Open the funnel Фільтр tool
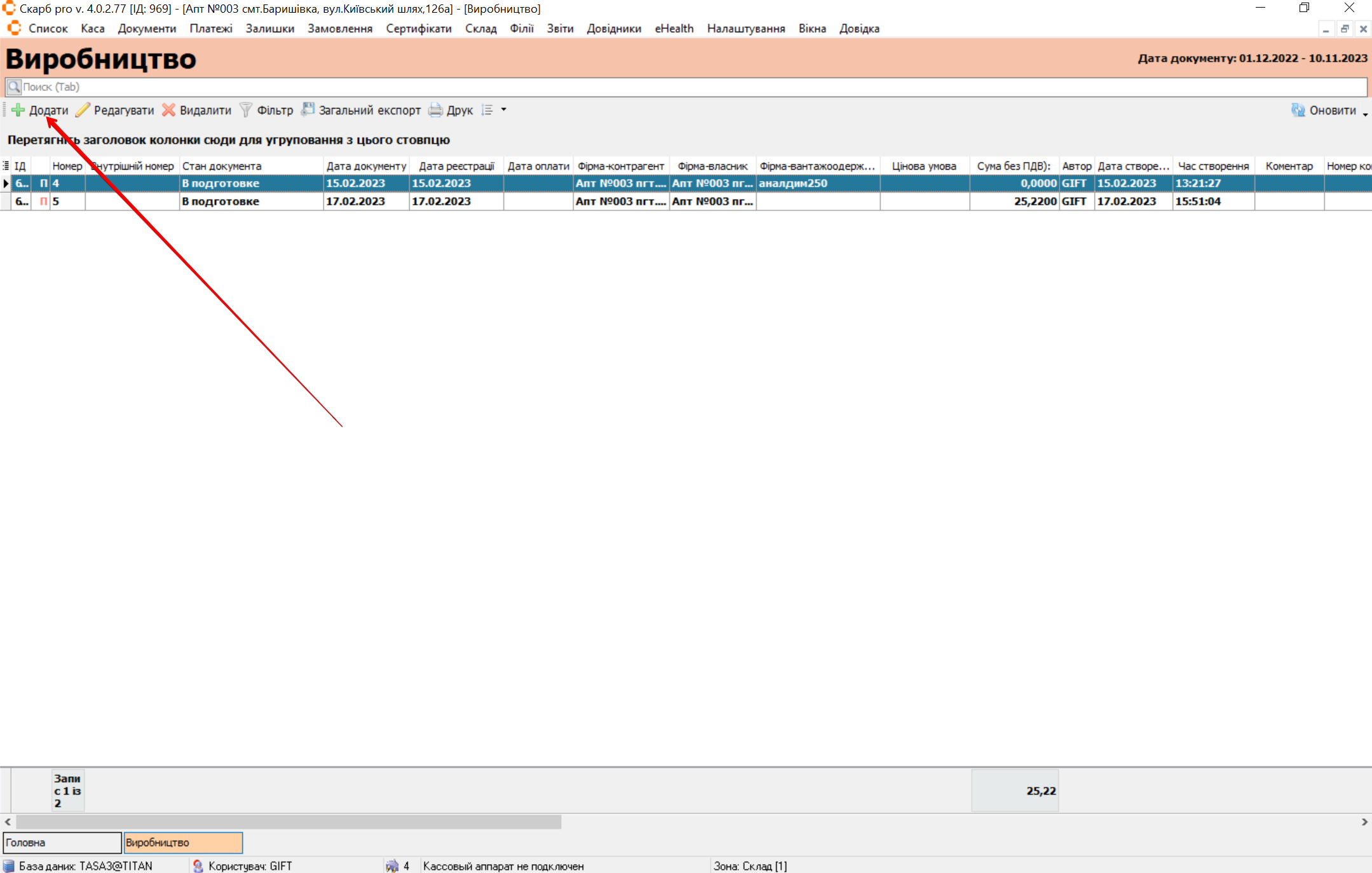Image resolution: width=1372 pixels, height=873 pixels. point(246,110)
